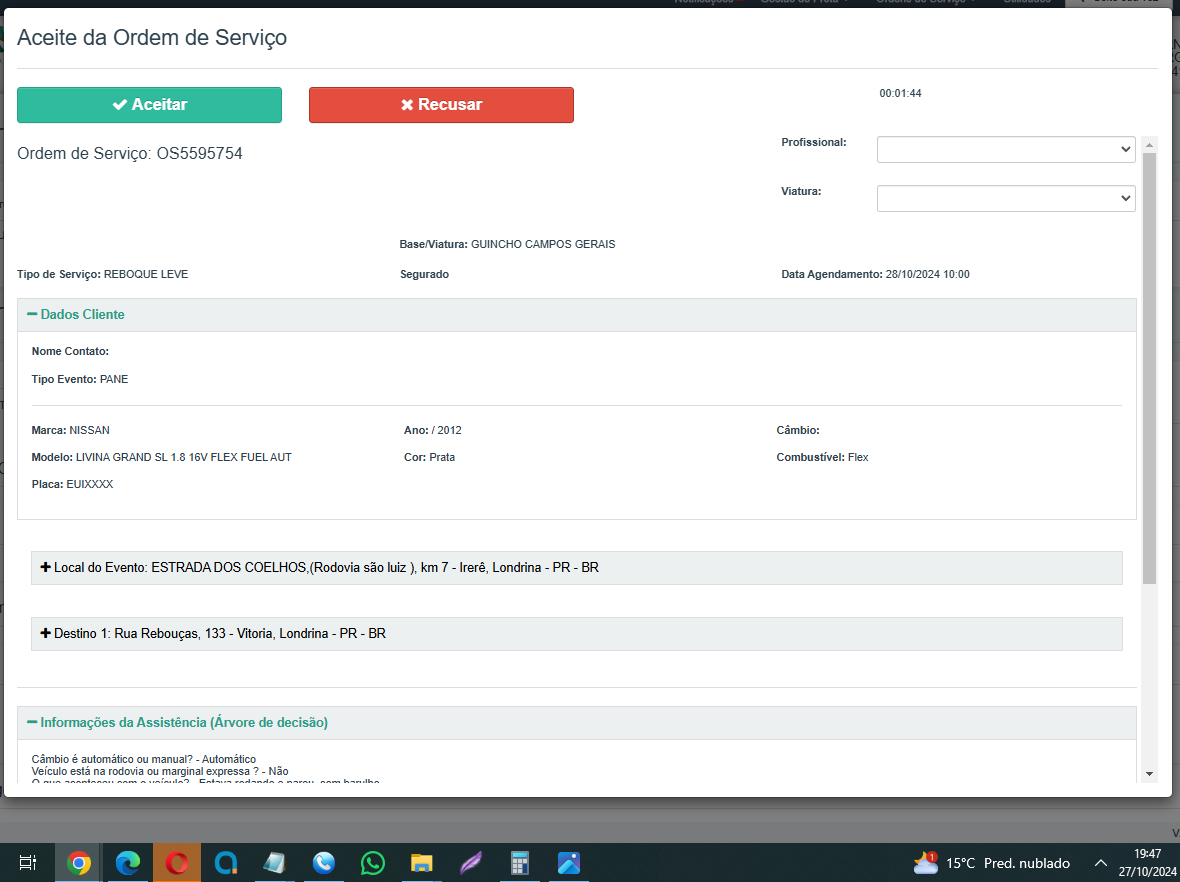Click the modal scrollbar down arrow
This screenshot has width=1180, height=882.
tap(1149, 774)
